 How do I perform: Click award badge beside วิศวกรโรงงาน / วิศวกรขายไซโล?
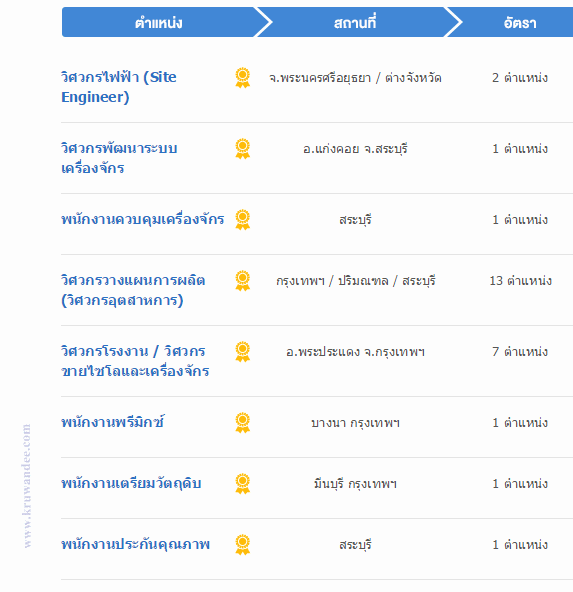click(x=242, y=352)
